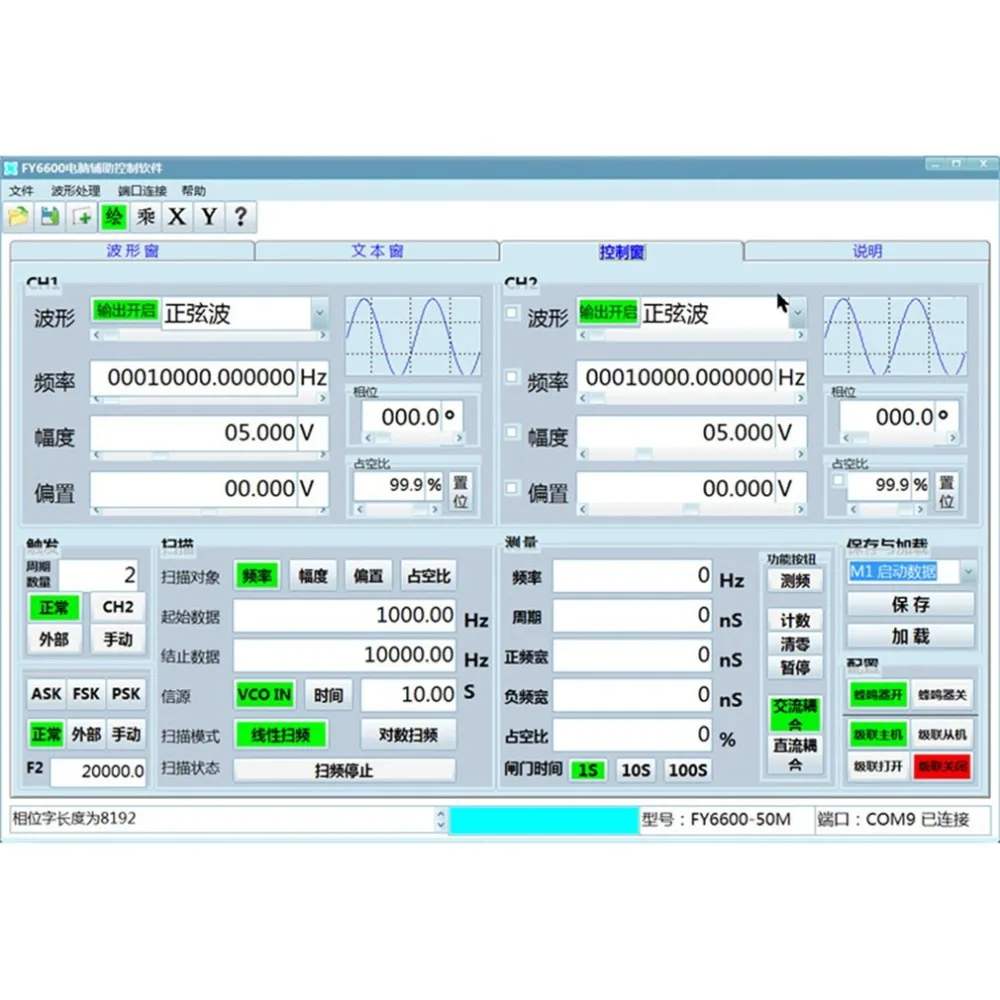The height and width of the screenshot is (1000, 1000).
Task: Save waveform with the disk icon
Action: click(x=49, y=216)
